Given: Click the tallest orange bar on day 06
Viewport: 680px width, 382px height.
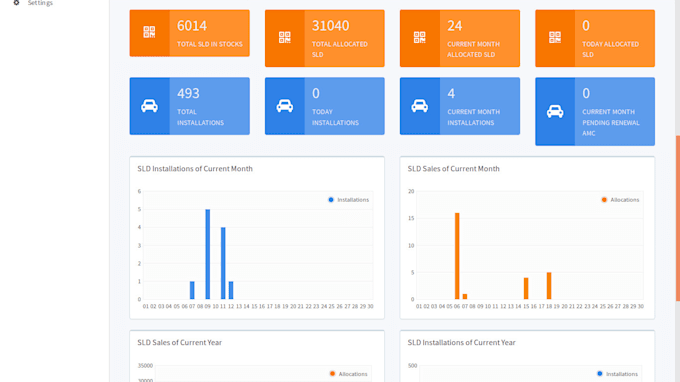Looking at the screenshot, I should coord(457,256).
